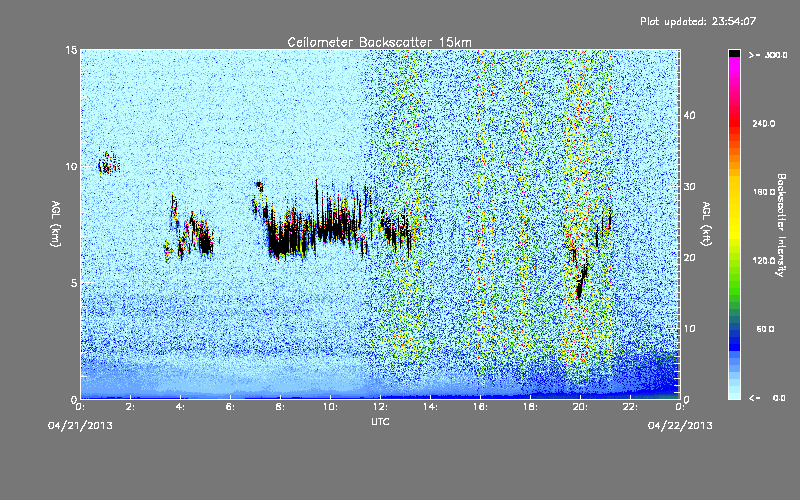
Task: Click the '6:' hour tick label
Action: 230,407
